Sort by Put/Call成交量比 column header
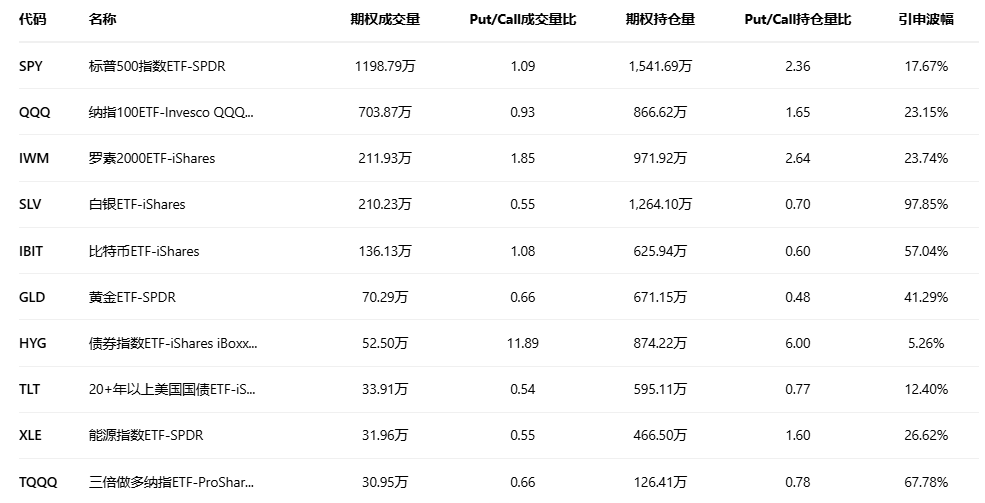Viewport: 985px width, 503px height. (x=522, y=19)
